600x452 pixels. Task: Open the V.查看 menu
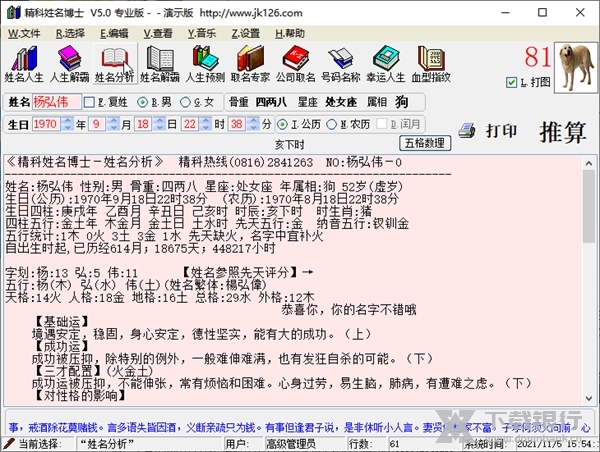158,34
